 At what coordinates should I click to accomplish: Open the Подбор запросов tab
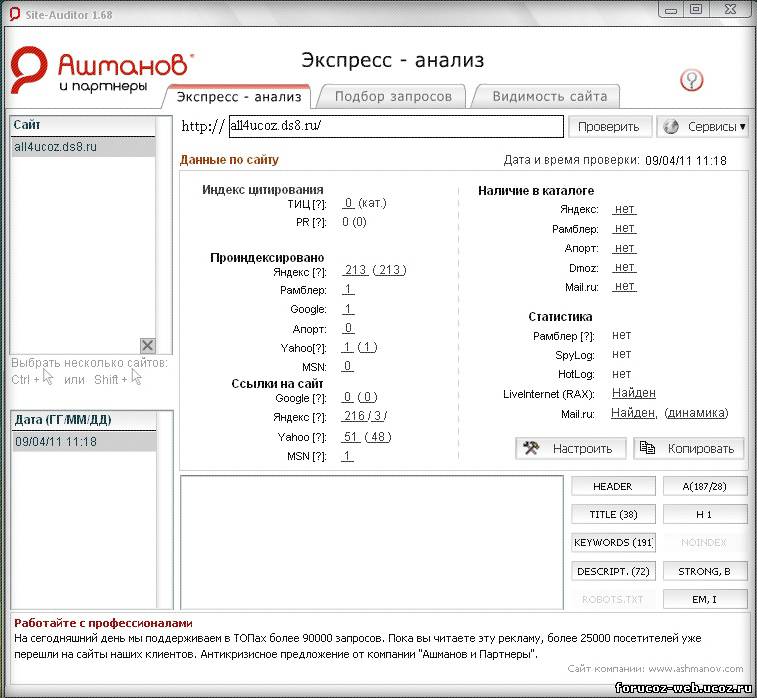(x=393, y=97)
